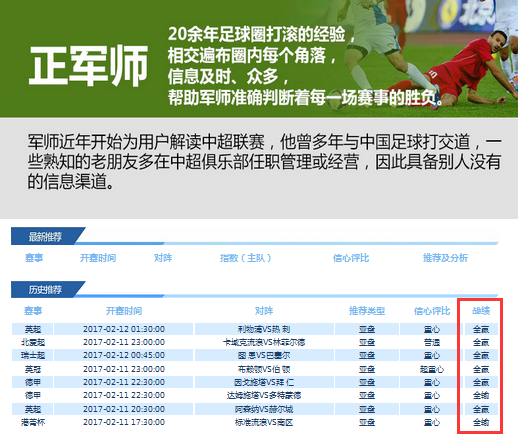Select the 标准流浪VS南区 match row
The width and height of the screenshot is (518, 437).
[255, 422]
